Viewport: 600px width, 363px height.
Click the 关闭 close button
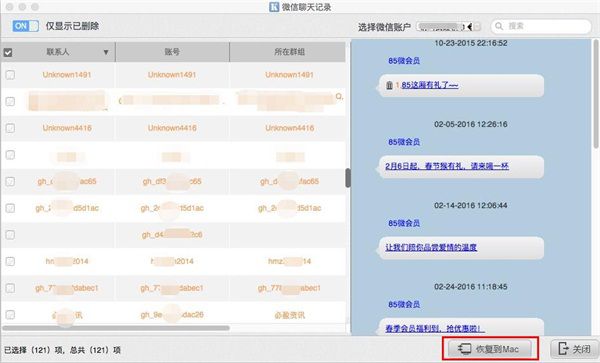pyautogui.click(x=575, y=348)
